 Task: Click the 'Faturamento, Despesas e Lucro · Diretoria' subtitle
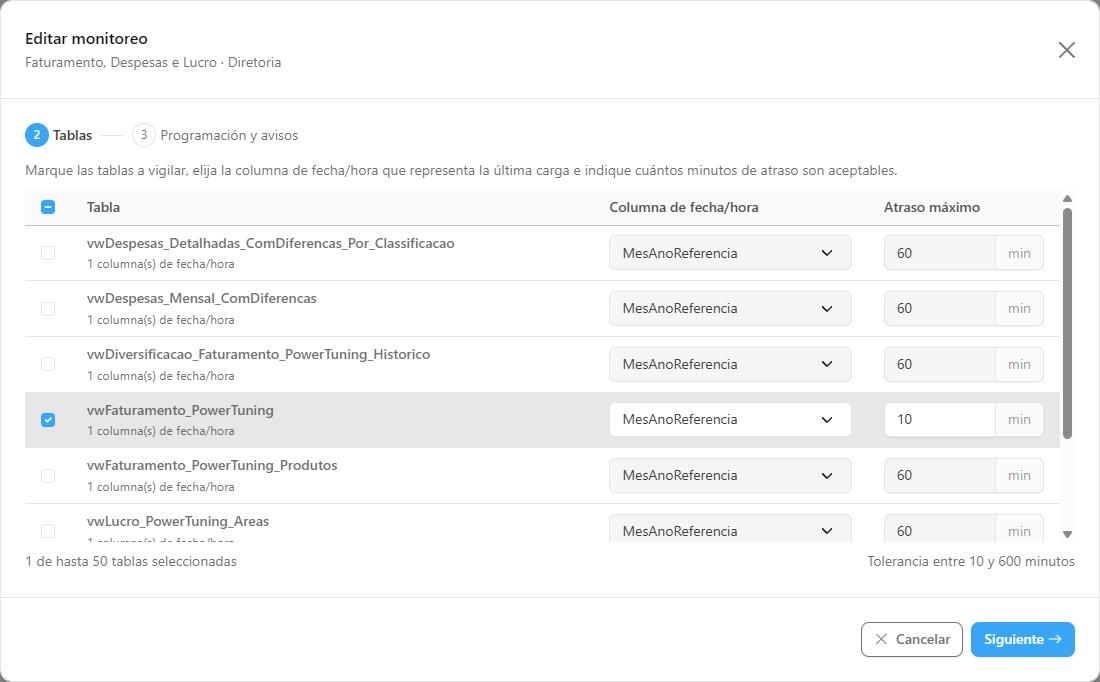tap(153, 62)
